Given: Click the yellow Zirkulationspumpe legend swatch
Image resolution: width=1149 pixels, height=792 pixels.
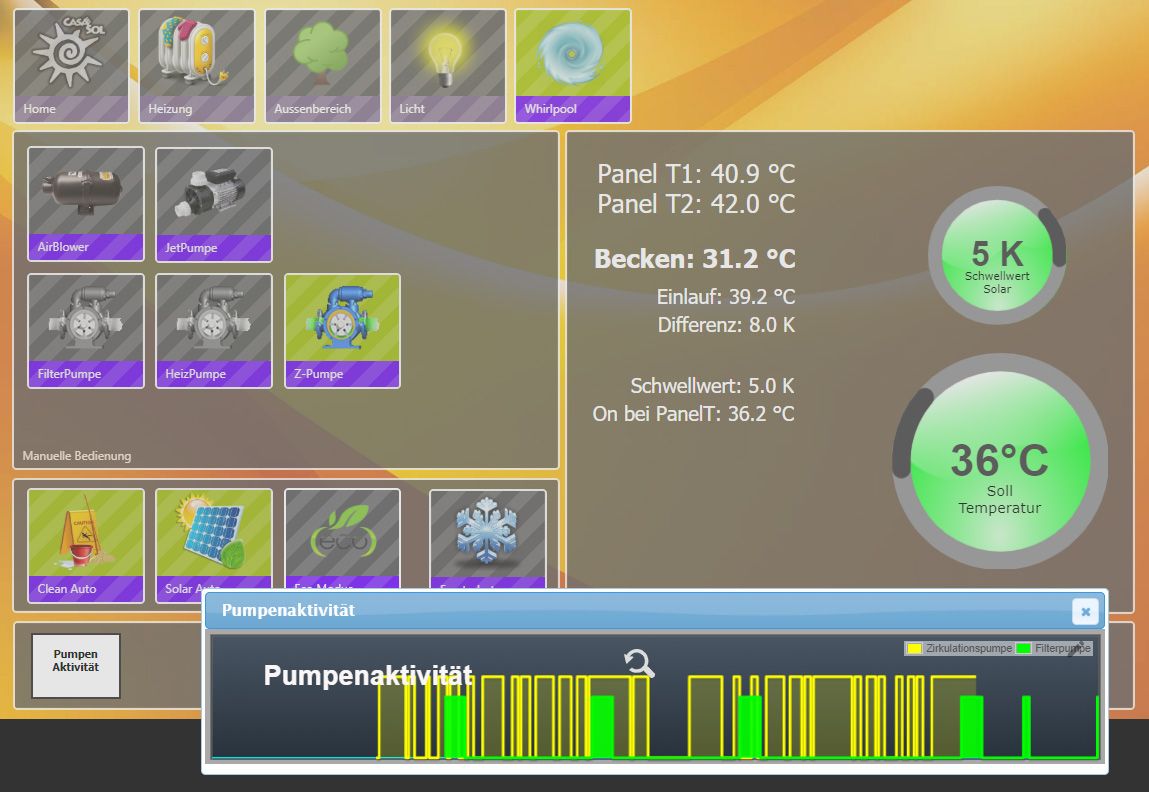Looking at the screenshot, I should coord(915,648).
